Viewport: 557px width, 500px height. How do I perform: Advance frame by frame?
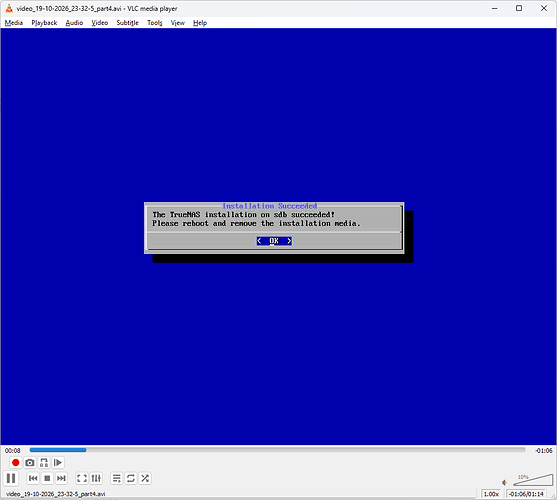[x=58, y=462]
